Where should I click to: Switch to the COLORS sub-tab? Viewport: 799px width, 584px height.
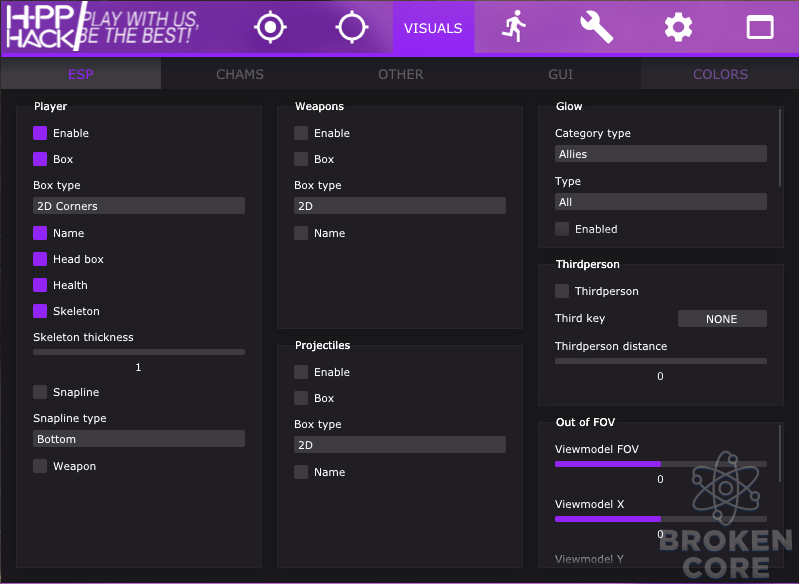pyautogui.click(x=720, y=74)
